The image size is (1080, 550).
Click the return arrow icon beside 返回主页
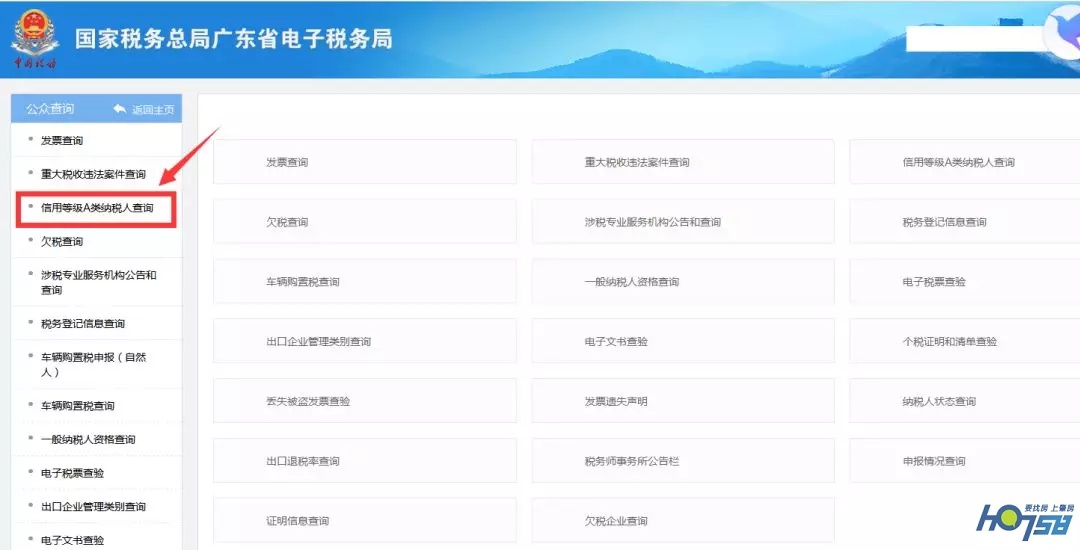(120, 109)
